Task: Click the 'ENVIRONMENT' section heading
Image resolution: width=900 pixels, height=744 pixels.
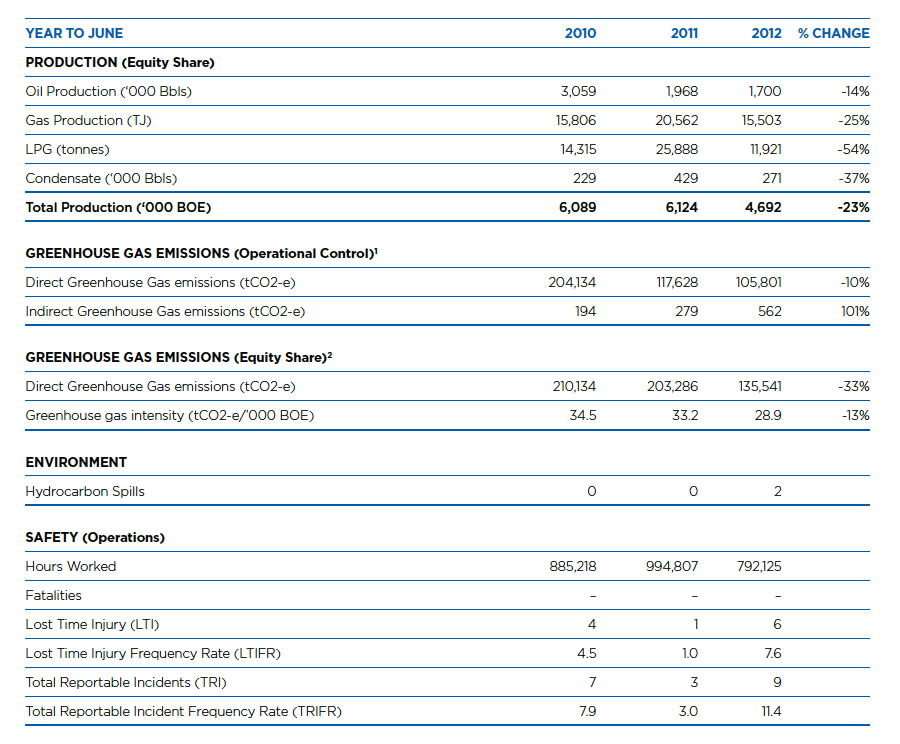Action: [76, 462]
